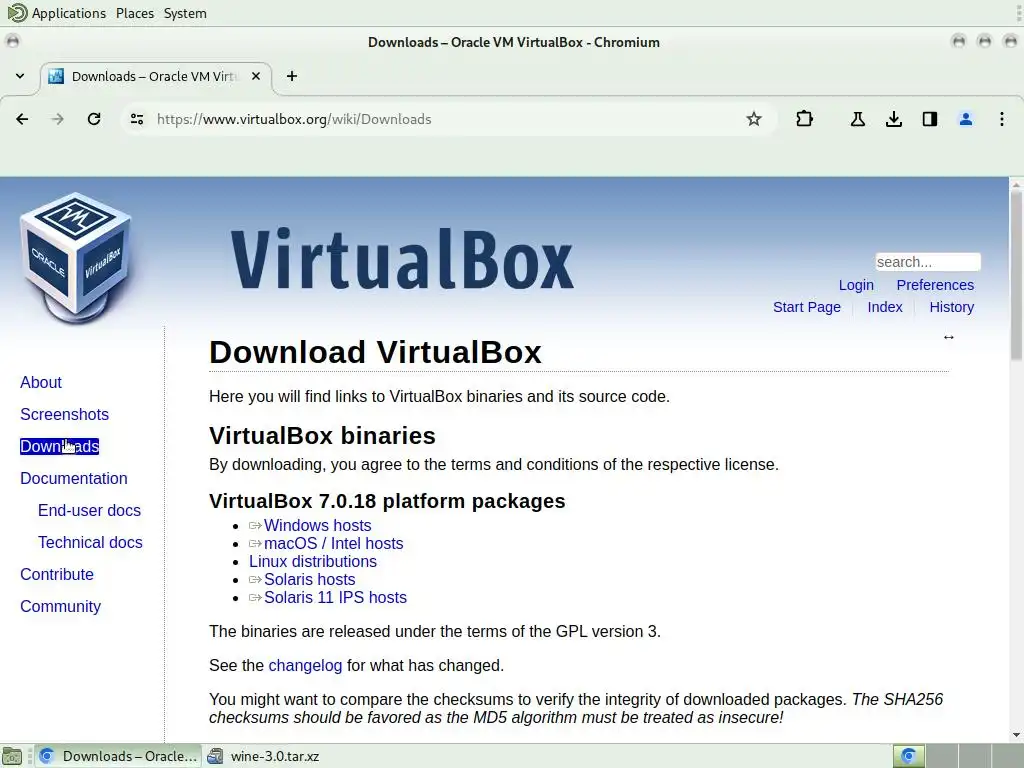Open Contribute in sidebar
Image resolution: width=1024 pixels, height=768 pixels.
57,574
